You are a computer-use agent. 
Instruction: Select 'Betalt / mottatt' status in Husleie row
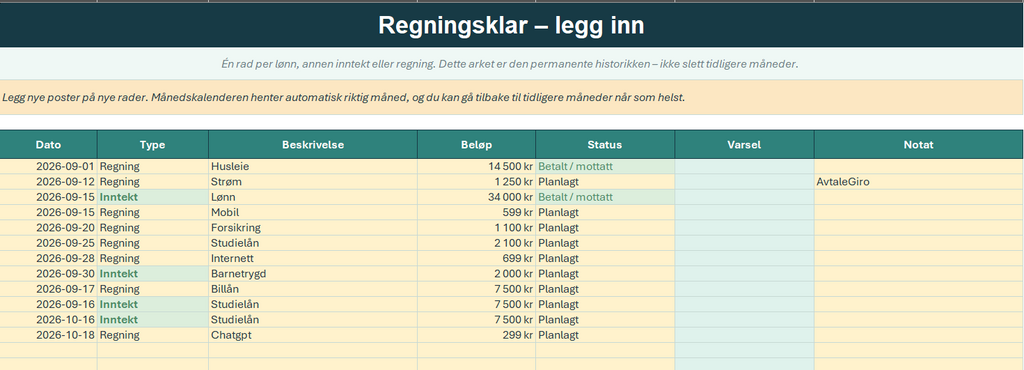(605, 166)
